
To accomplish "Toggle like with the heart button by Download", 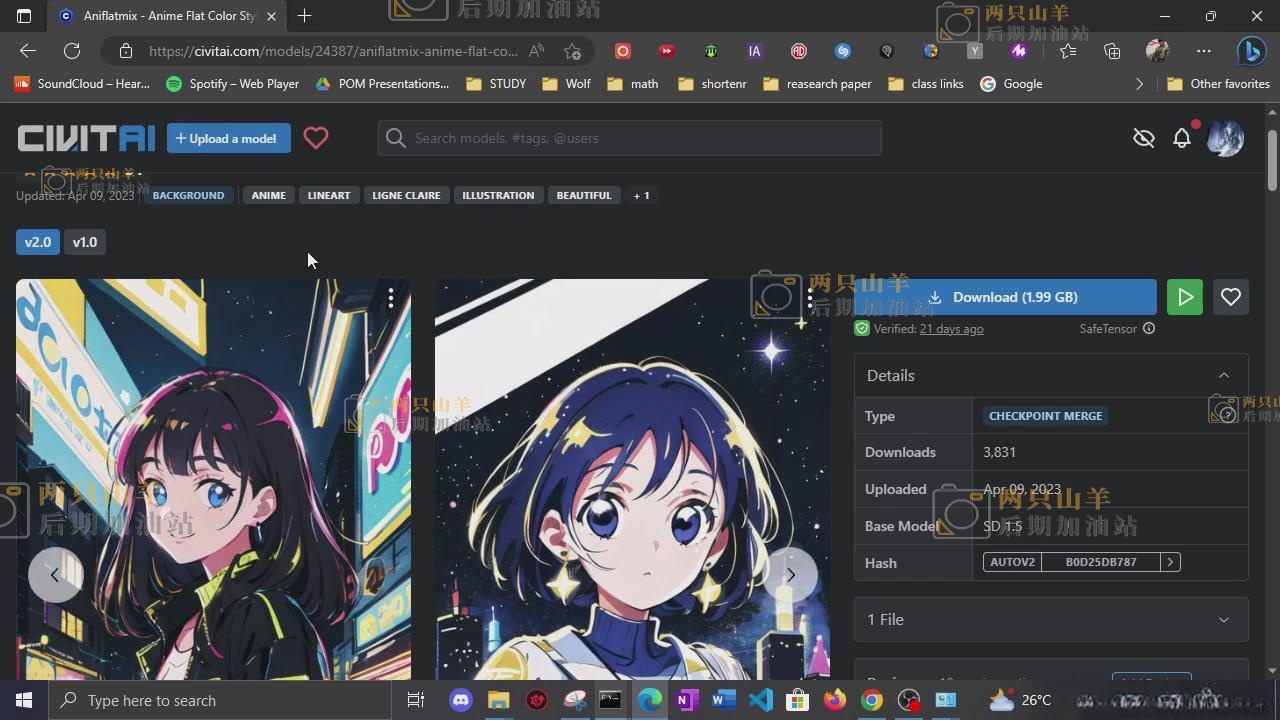I will click(1231, 297).
